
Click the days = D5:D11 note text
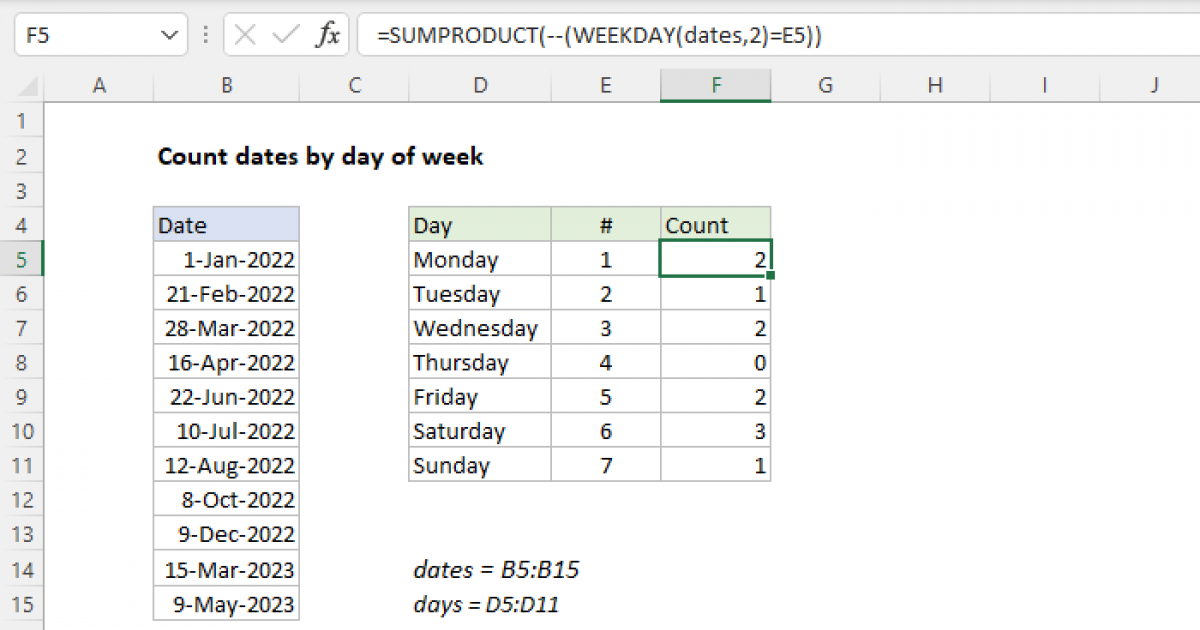tap(486, 604)
